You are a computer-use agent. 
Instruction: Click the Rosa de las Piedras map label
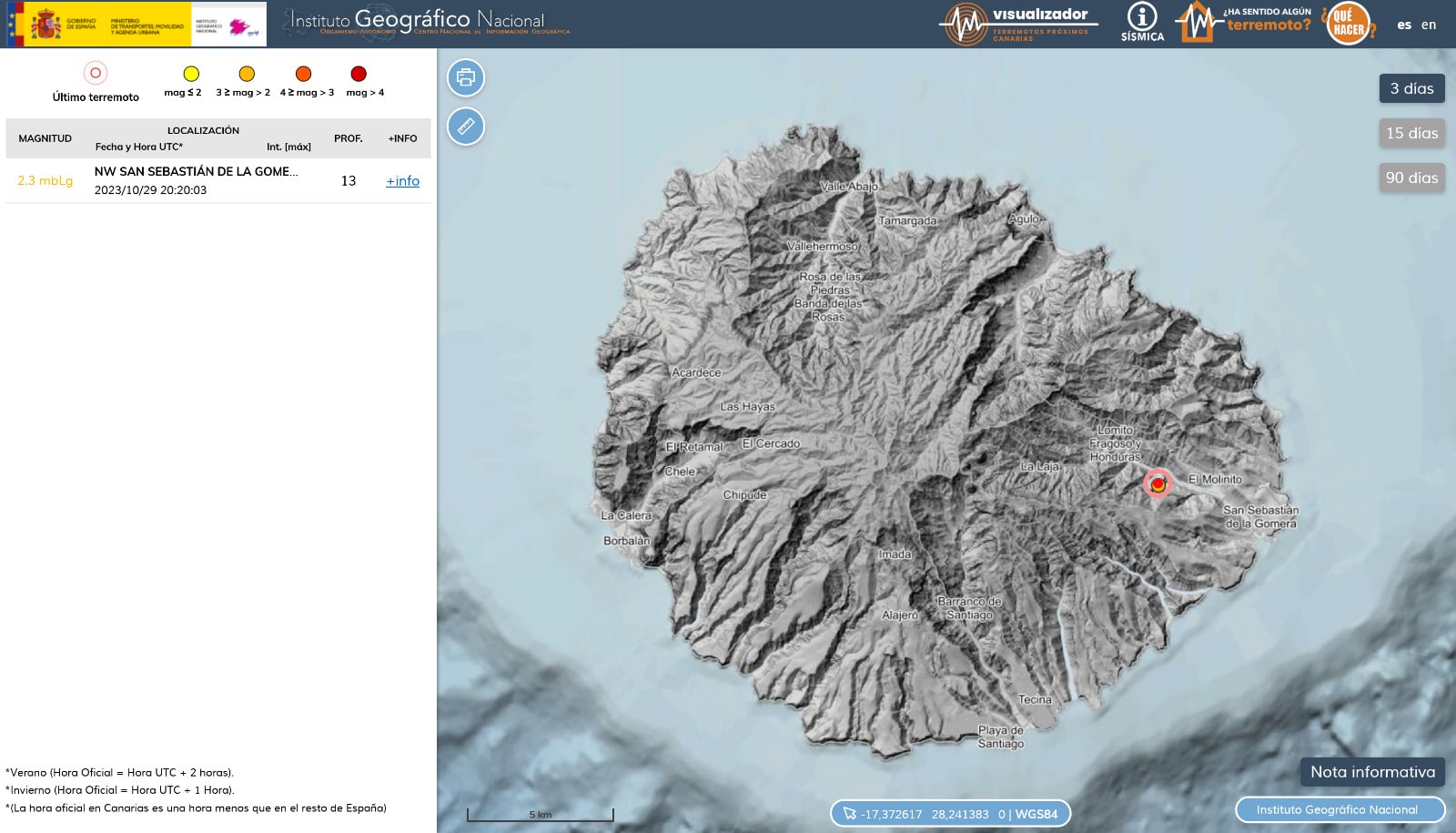830,283
